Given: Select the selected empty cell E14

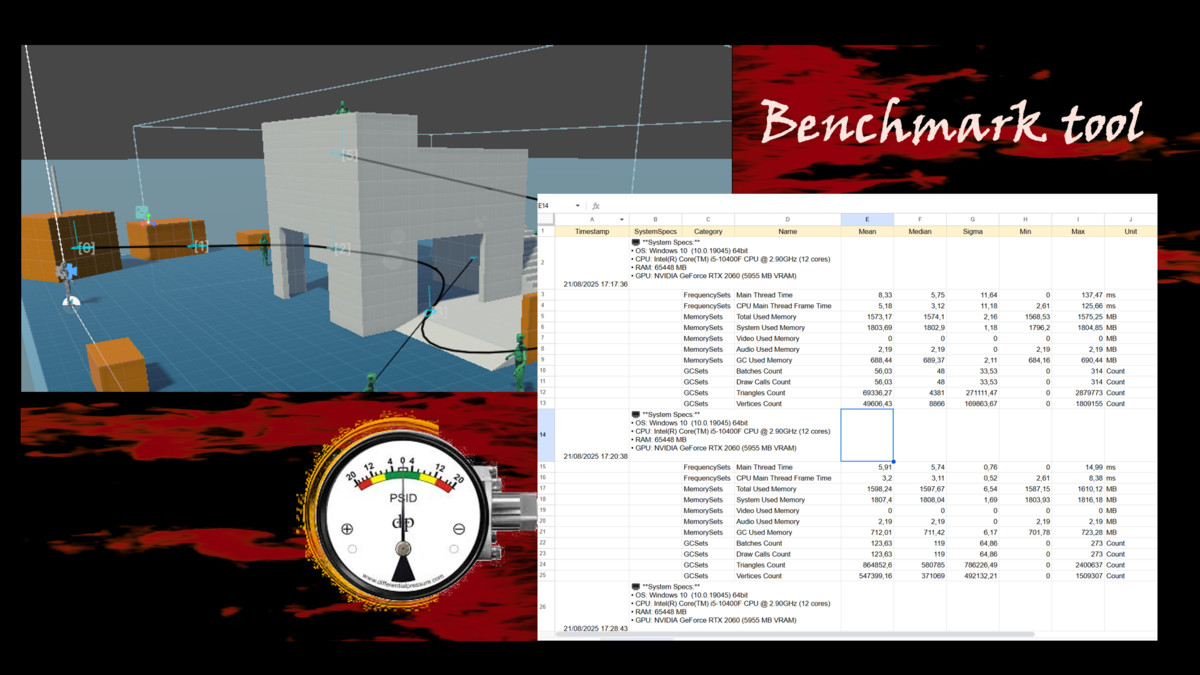Looking at the screenshot, I should (x=867, y=436).
